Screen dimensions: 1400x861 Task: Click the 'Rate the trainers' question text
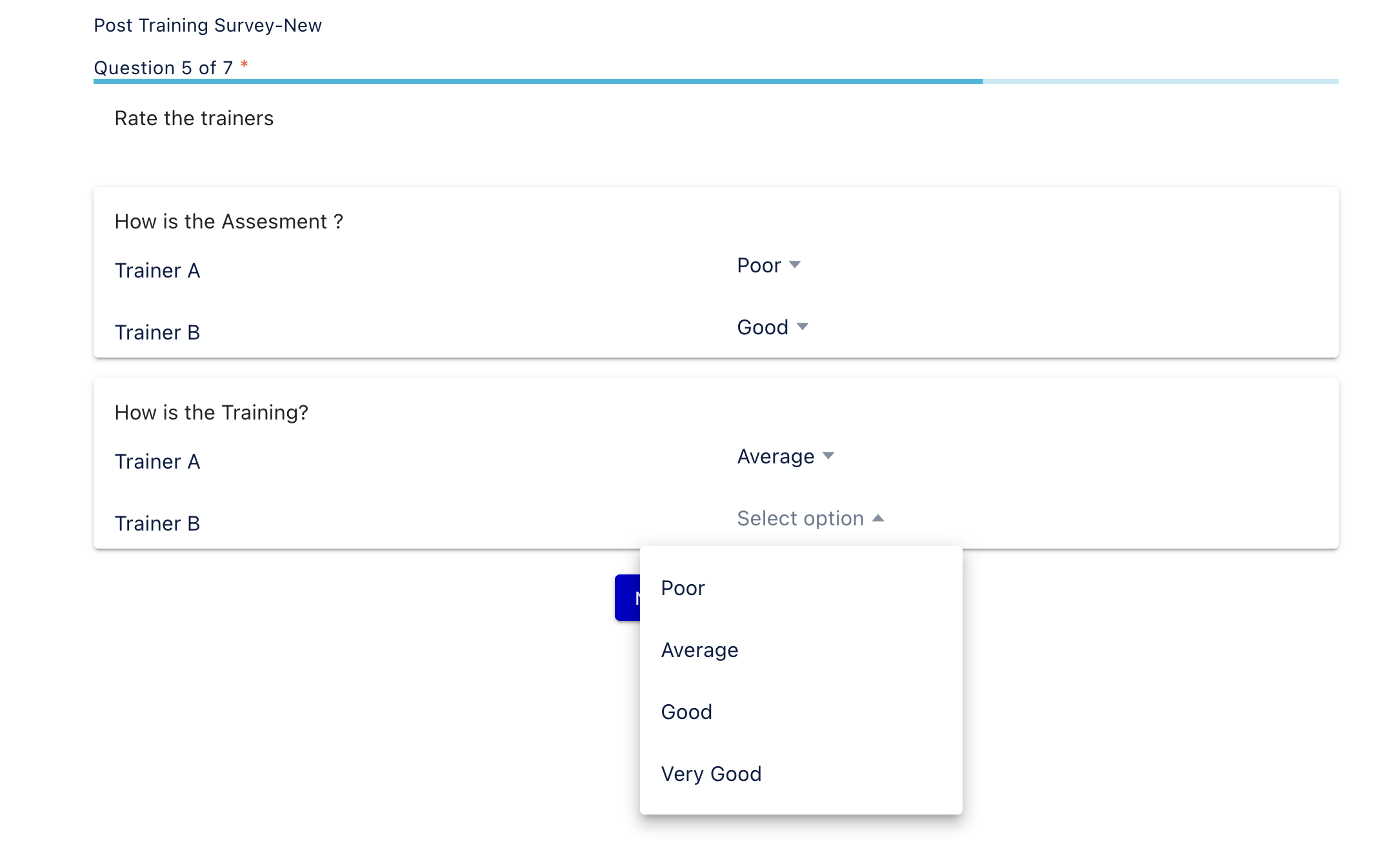coord(194,118)
